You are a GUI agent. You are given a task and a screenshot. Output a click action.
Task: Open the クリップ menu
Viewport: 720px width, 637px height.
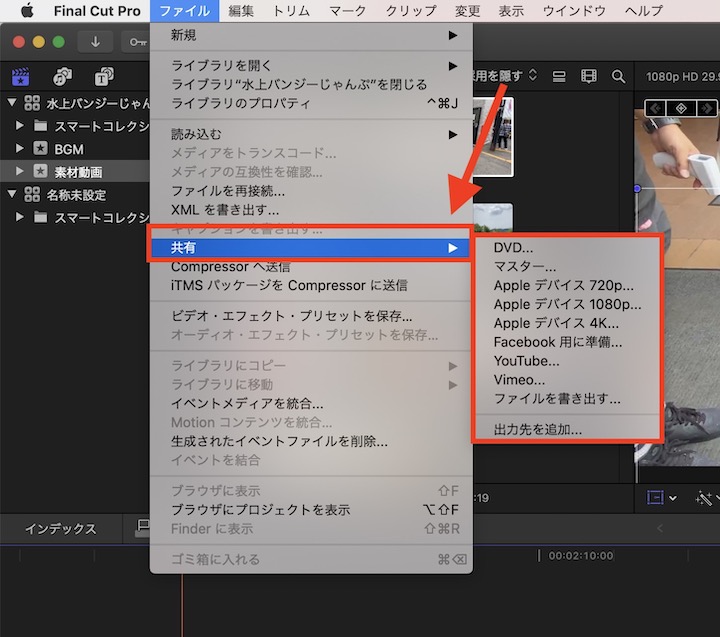[x=411, y=11]
